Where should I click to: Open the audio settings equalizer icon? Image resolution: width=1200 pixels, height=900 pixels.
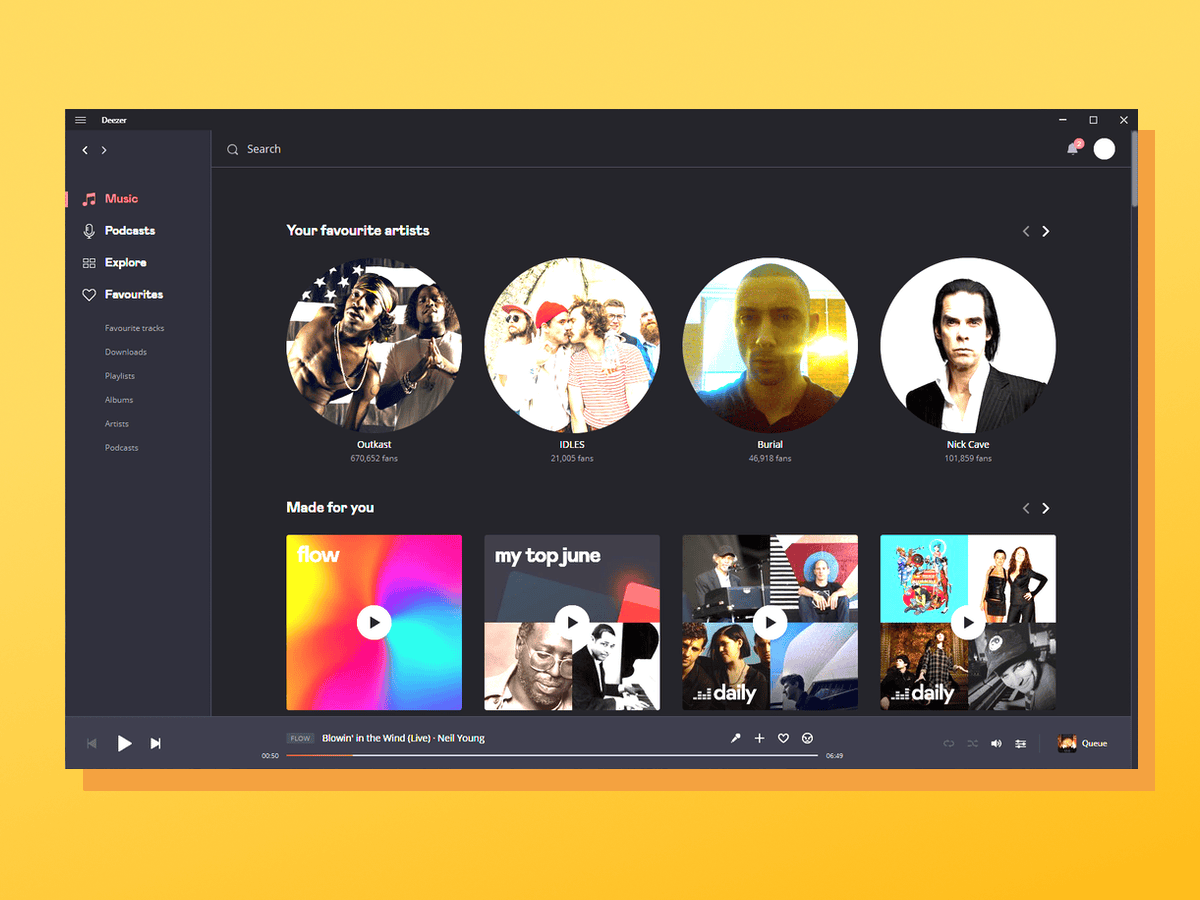tap(1020, 743)
